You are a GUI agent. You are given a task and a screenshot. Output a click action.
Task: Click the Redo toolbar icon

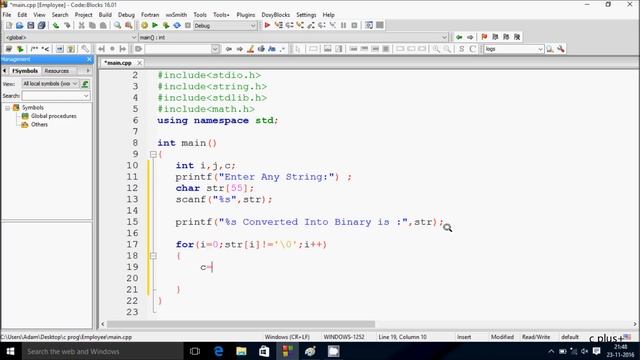[67, 25]
